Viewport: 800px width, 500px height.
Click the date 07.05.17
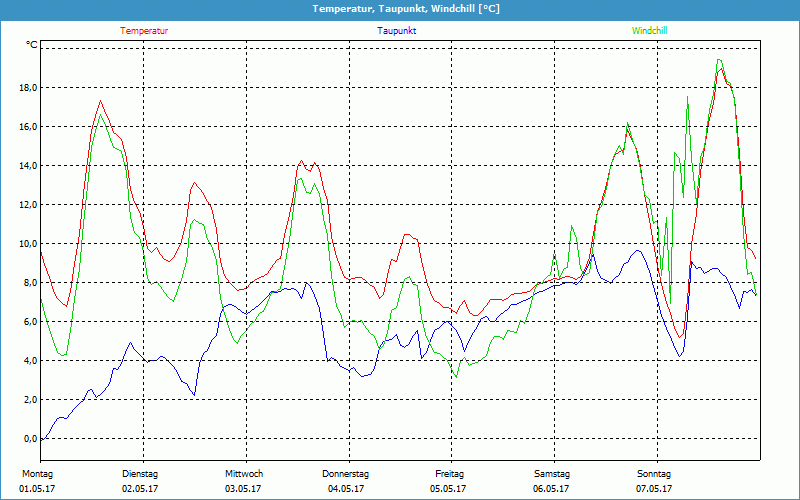(654, 489)
